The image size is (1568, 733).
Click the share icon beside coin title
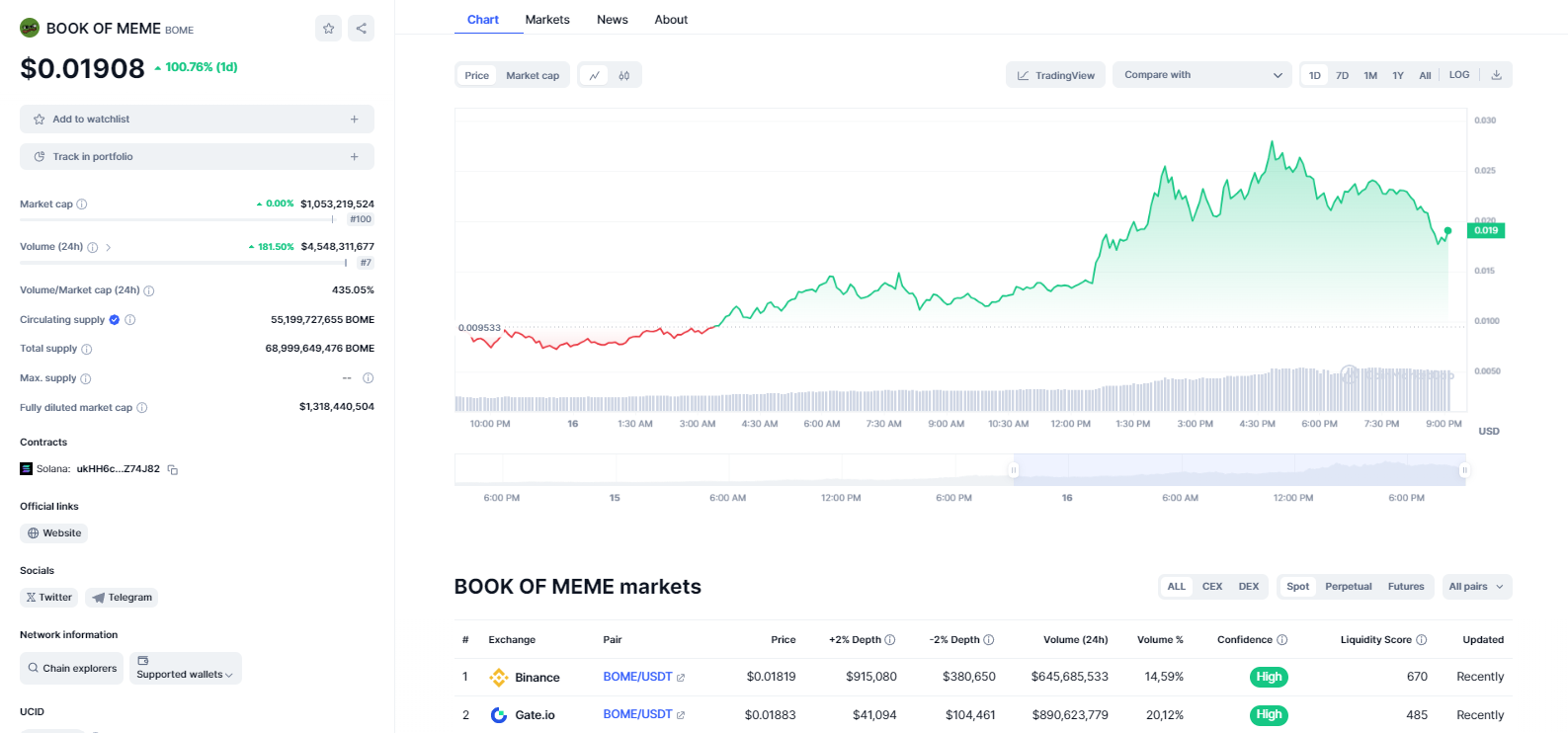(362, 29)
